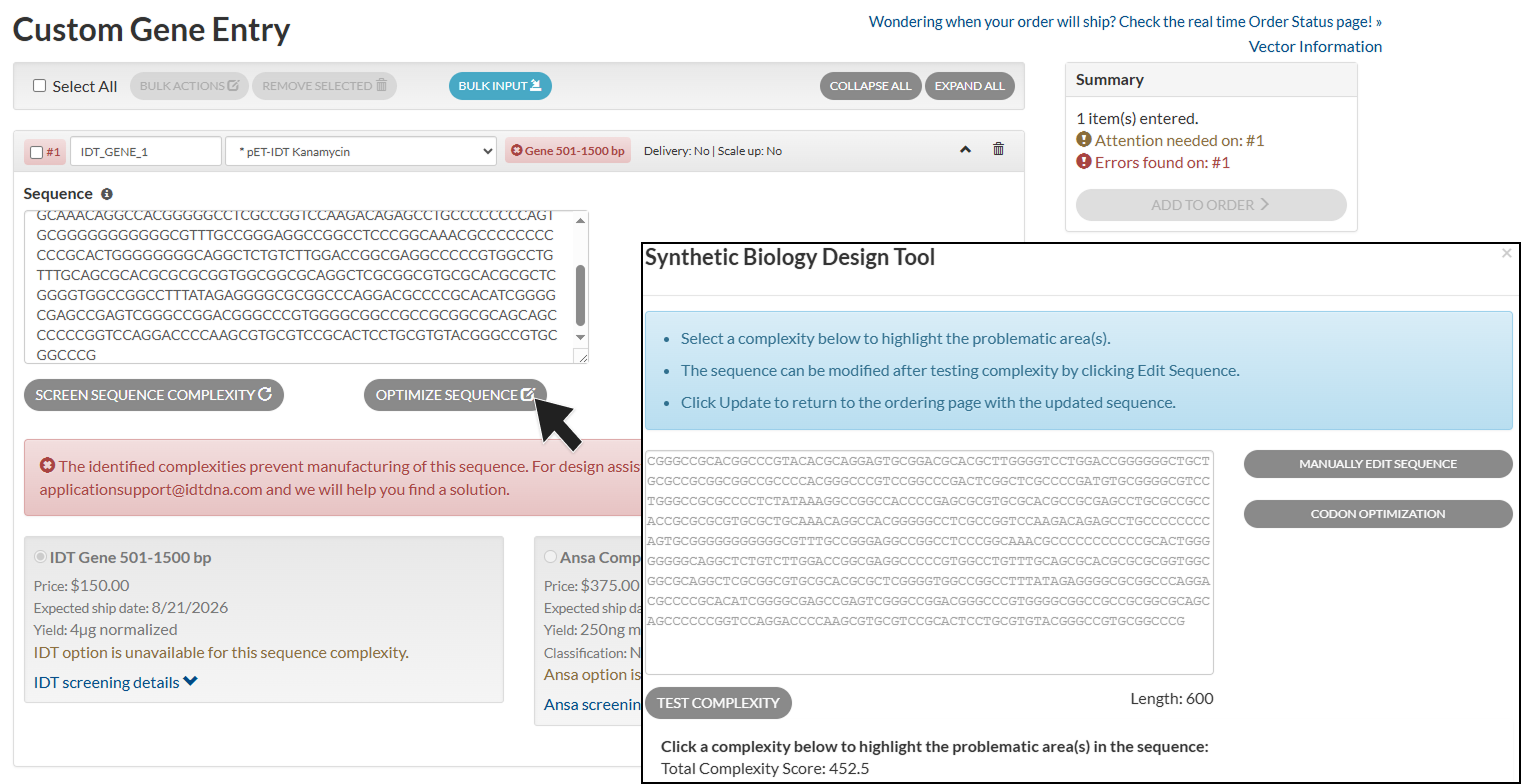Click the 'Price: $375.00' text
1521x784 pixels.
pos(591,585)
